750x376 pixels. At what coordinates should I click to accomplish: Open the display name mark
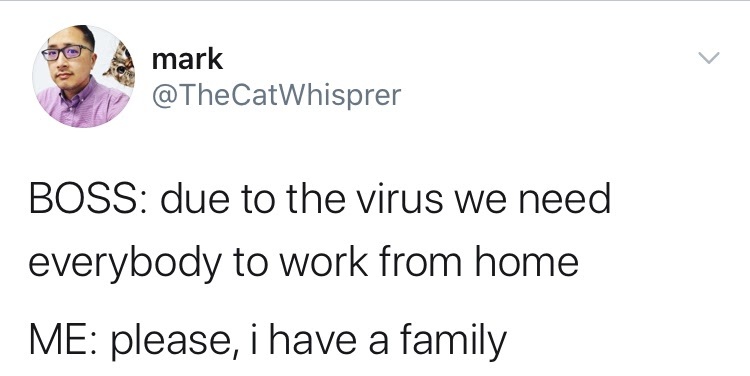[188, 60]
